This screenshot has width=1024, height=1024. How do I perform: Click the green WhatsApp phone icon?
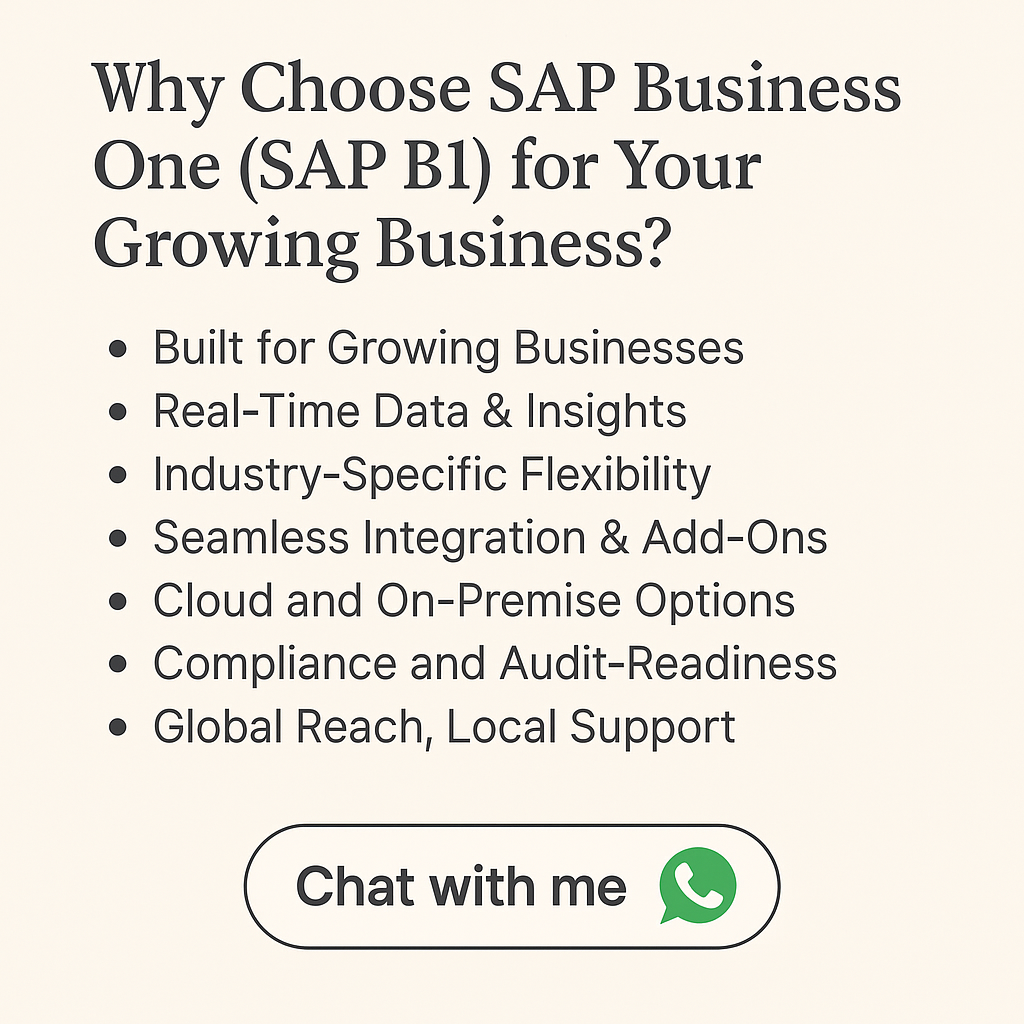[x=697, y=886]
